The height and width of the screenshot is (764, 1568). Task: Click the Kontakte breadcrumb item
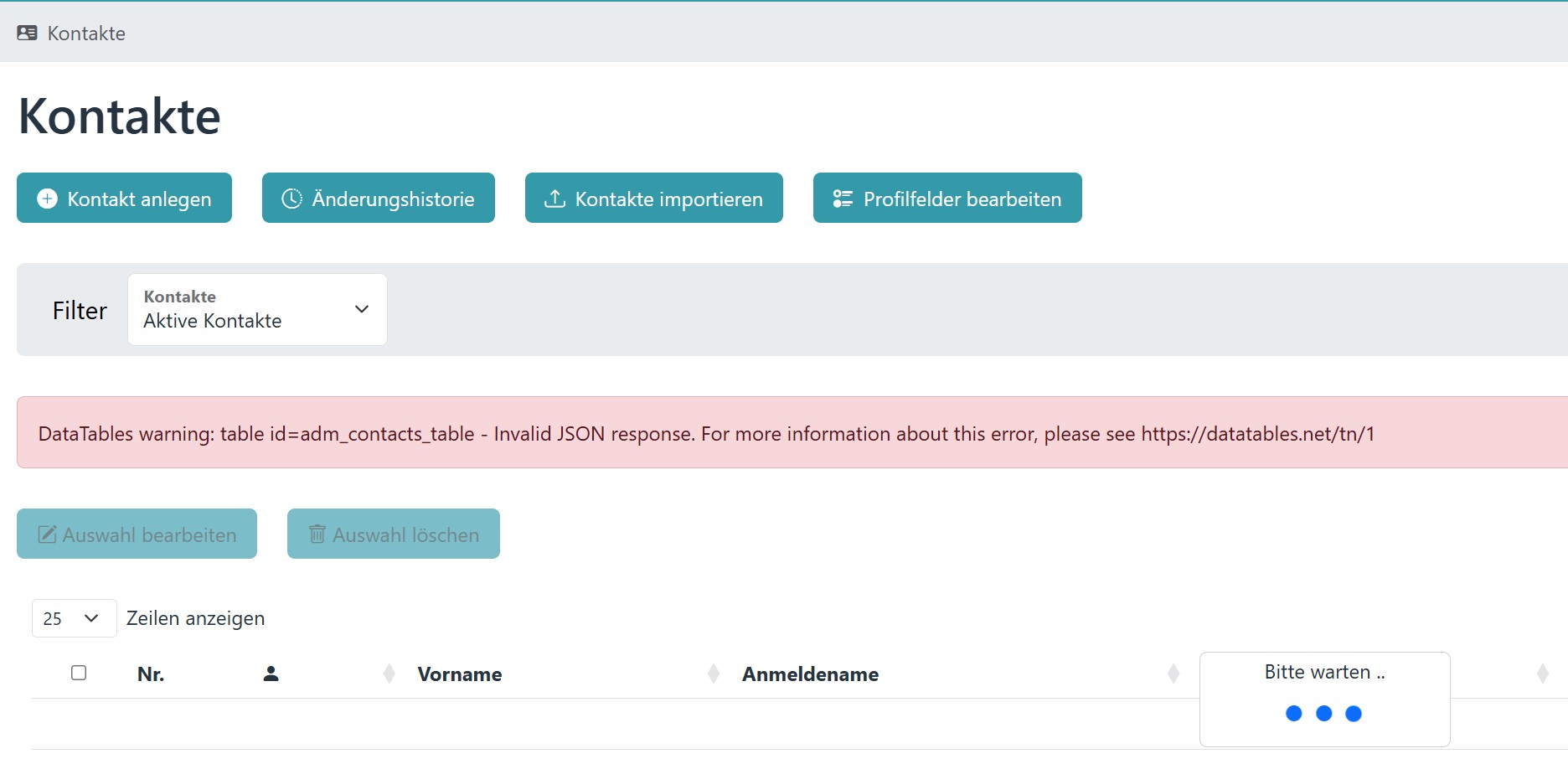pyautogui.click(x=86, y=34)
